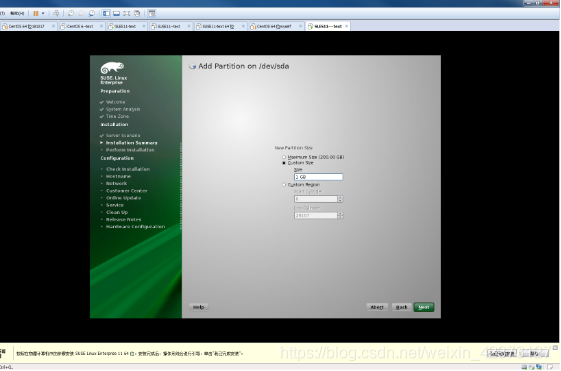561x371 pixels.
Task: Click the Back button
Action: tap(401, 307)
